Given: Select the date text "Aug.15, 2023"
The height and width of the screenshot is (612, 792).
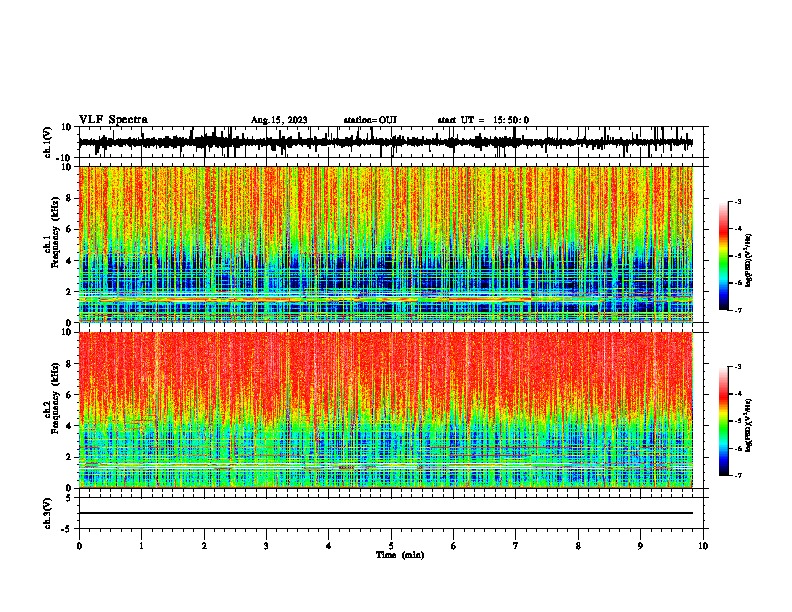Looking at the screenshot, I should coord(279,120).
